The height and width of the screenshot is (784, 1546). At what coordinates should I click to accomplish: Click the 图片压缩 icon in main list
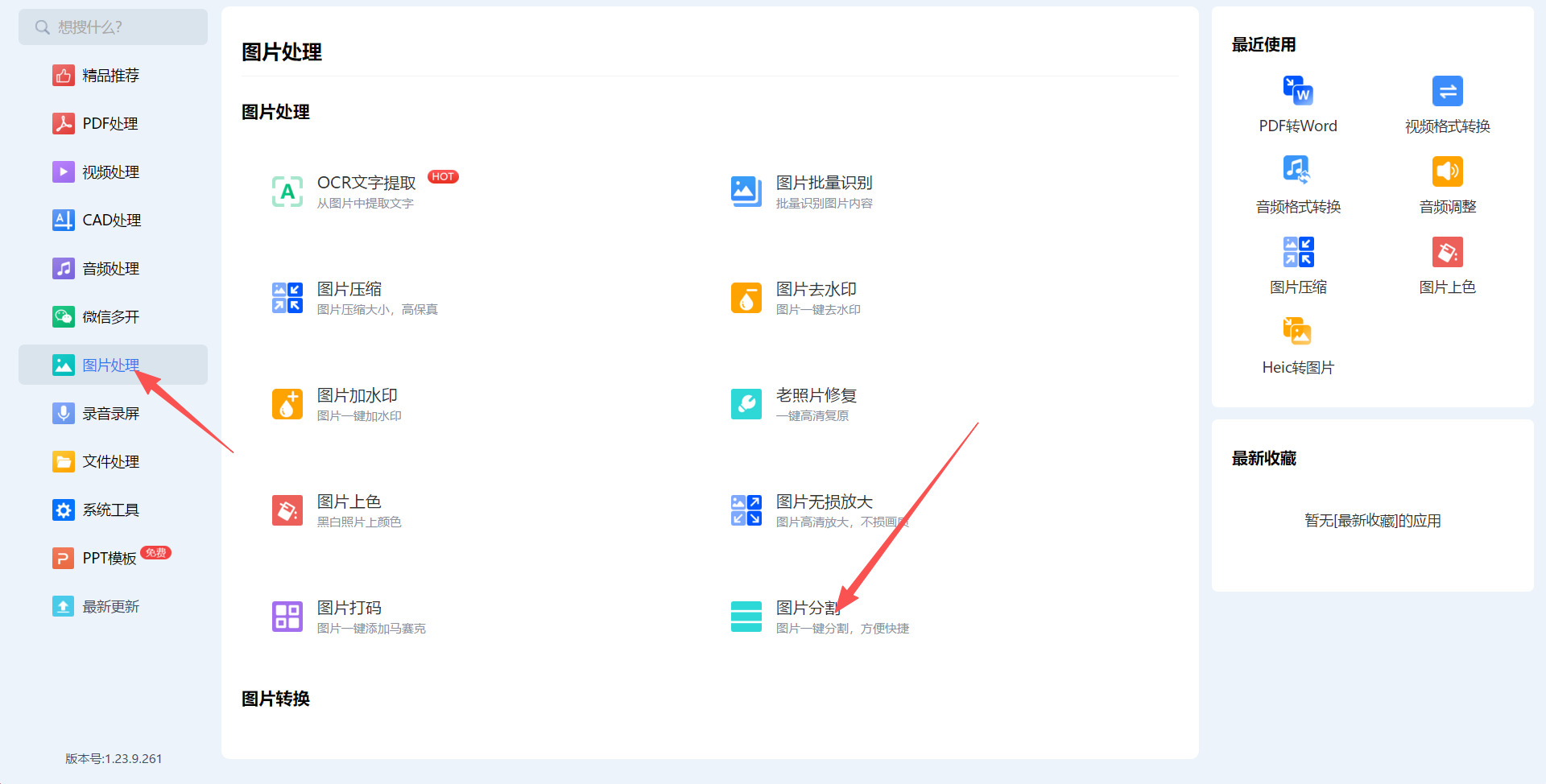pyautogui.click(x=287, y=298)
